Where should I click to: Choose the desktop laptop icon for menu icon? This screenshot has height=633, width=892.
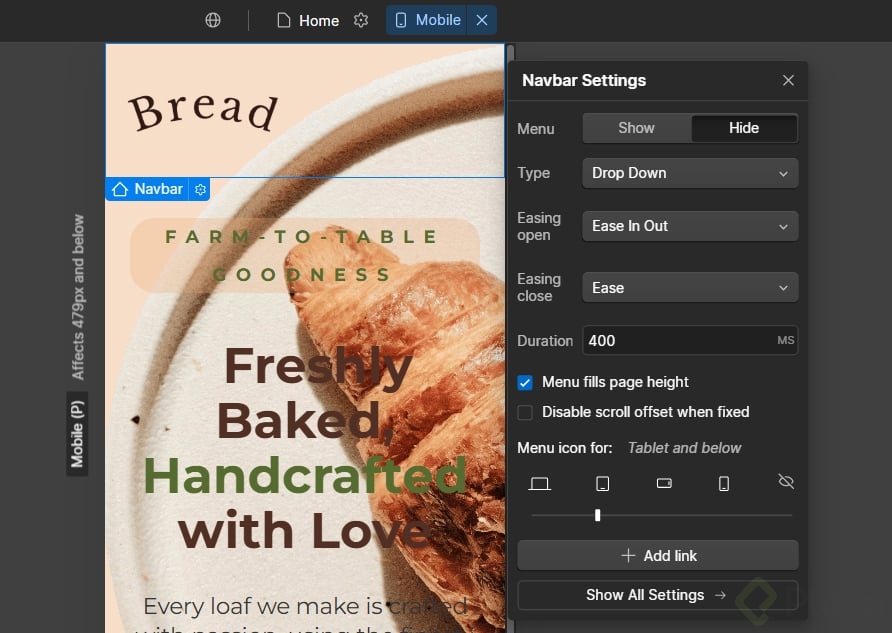point(539,483)
